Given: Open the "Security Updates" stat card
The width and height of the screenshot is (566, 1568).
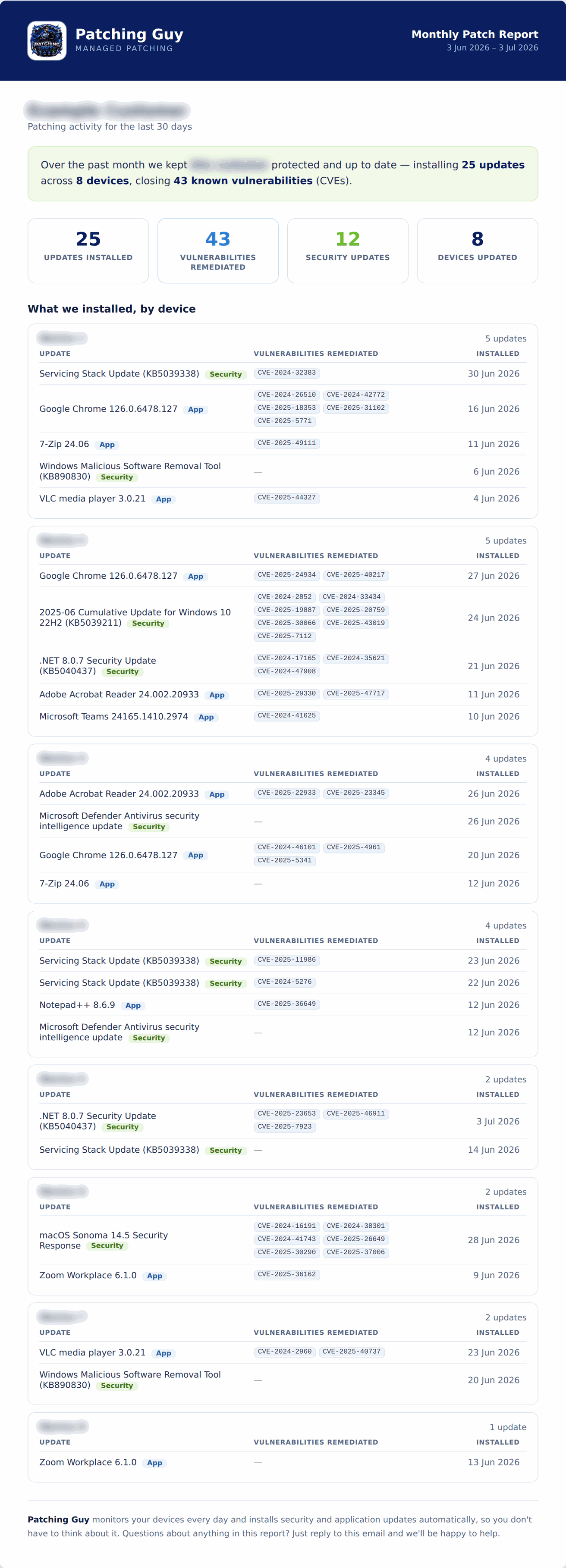Looking at the screenshot, I should point(348,251).
